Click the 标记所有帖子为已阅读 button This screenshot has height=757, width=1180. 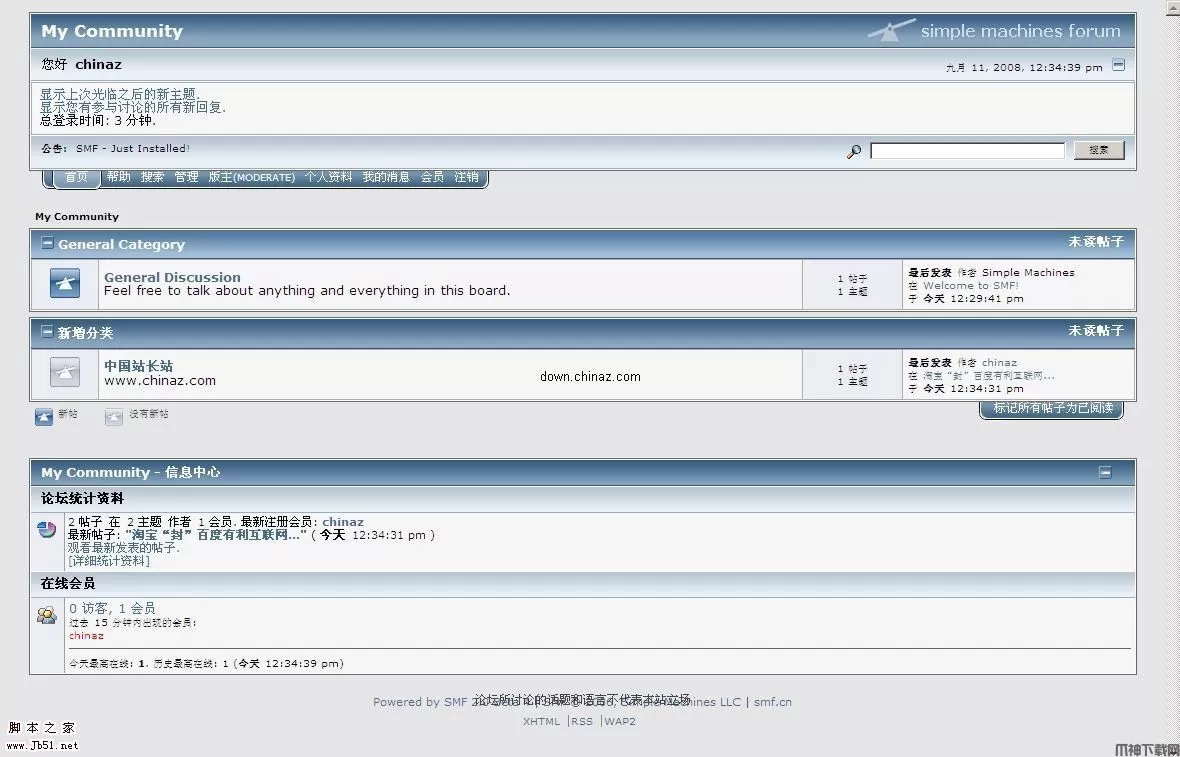[1051, 409]
